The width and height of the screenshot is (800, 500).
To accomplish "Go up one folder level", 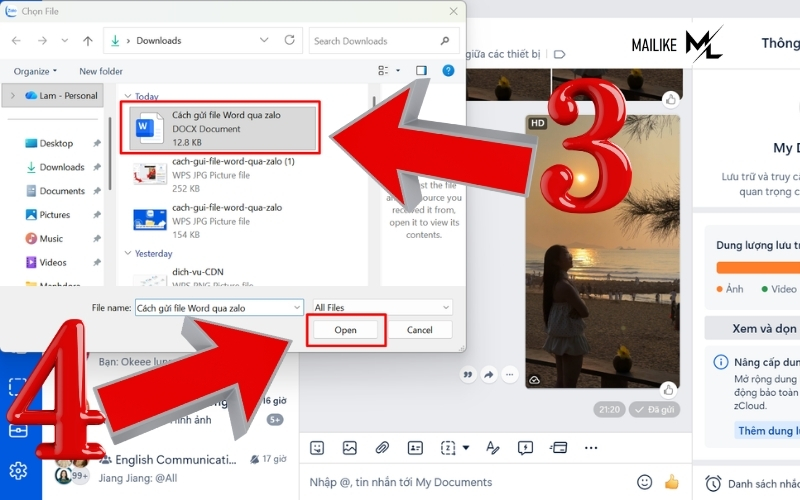I will (x=88, y=40).
